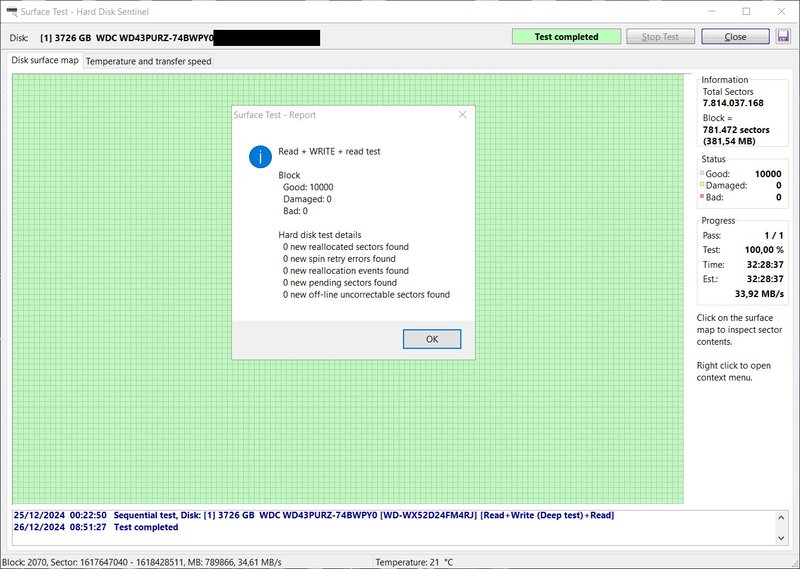
Task: Click the Close button in top toolbar
Action: click(735, 37)
